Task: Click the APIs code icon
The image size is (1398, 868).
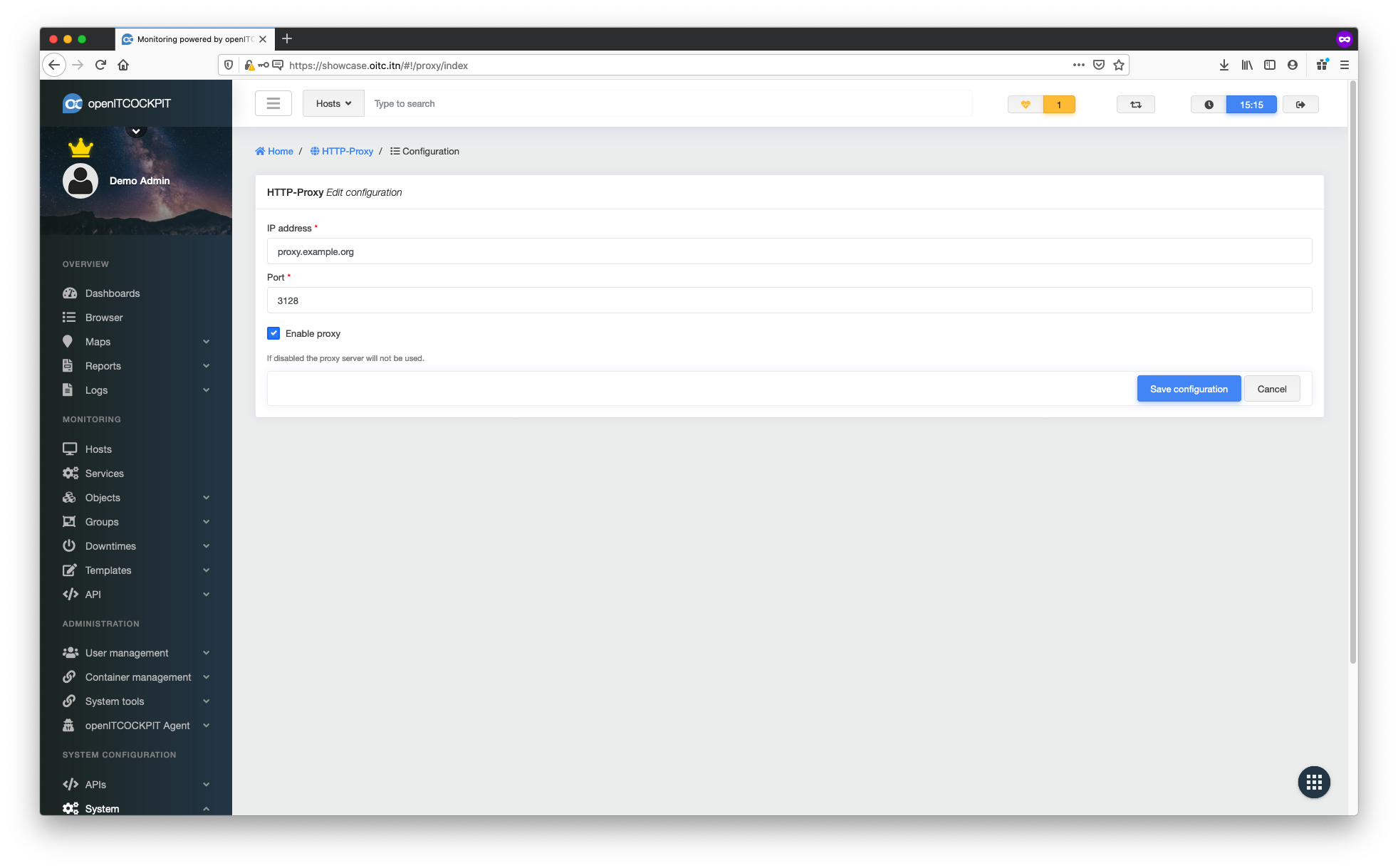Action: 70,785
